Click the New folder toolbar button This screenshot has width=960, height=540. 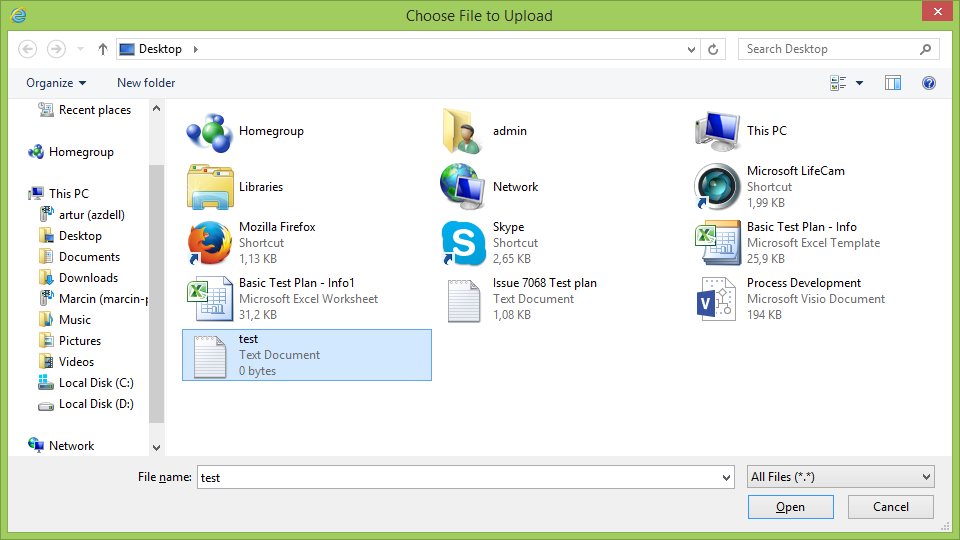click(146, 83)
